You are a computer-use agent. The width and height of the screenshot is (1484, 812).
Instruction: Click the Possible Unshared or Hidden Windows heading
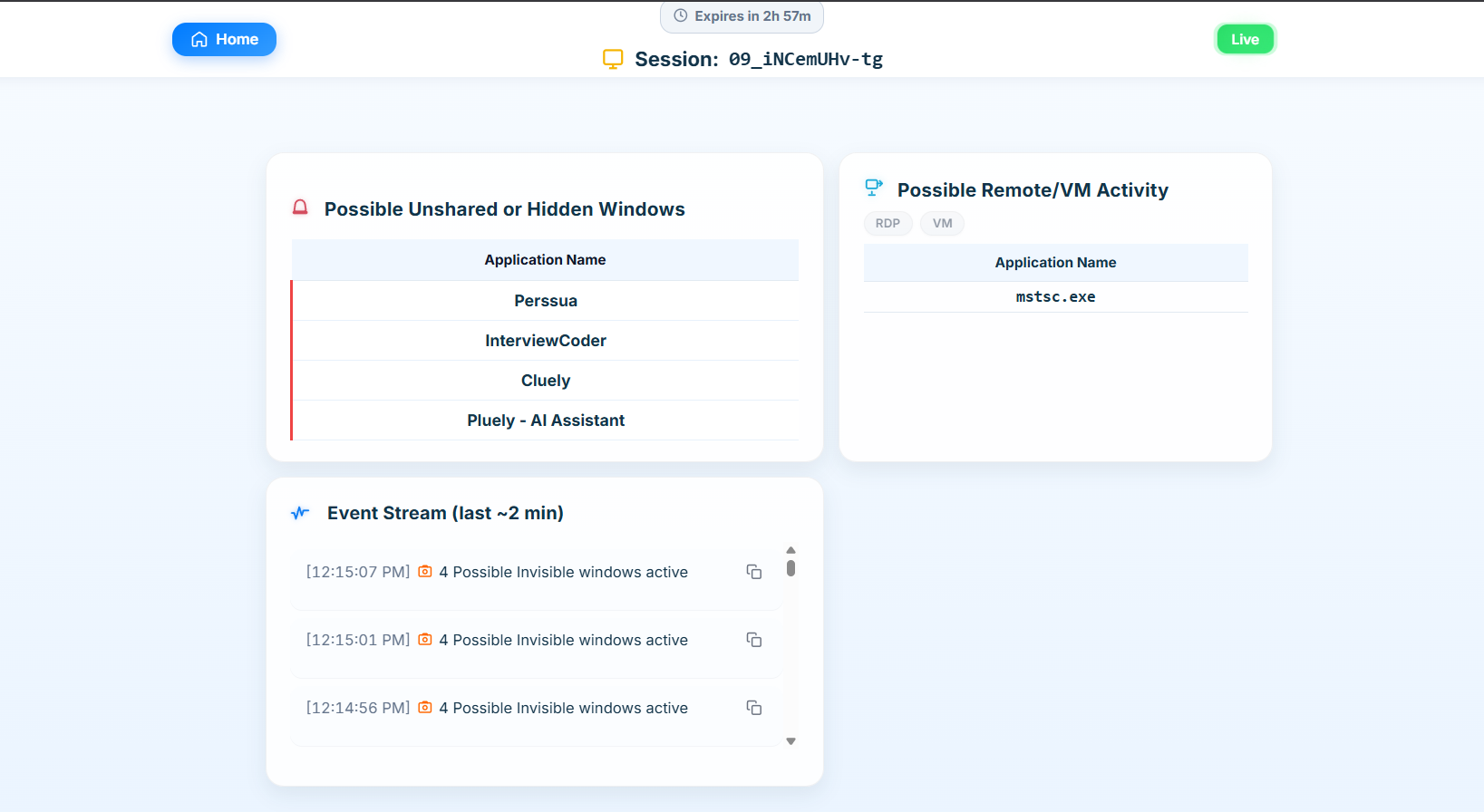(x=505, y=209)
